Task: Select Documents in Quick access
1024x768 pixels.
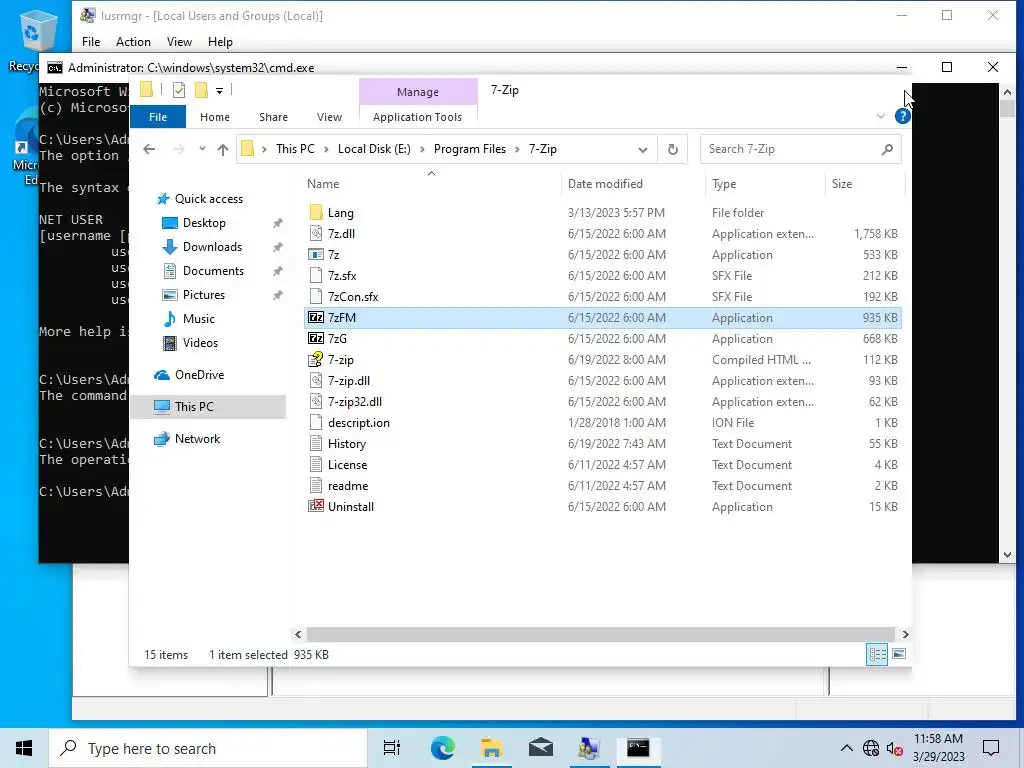Action: pyautogui.click(x=213, y=271)
